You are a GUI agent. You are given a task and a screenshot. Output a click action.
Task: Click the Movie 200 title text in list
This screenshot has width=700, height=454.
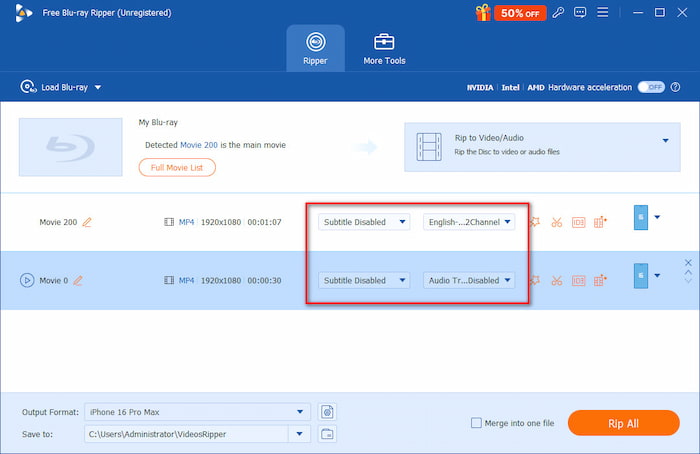58,222
